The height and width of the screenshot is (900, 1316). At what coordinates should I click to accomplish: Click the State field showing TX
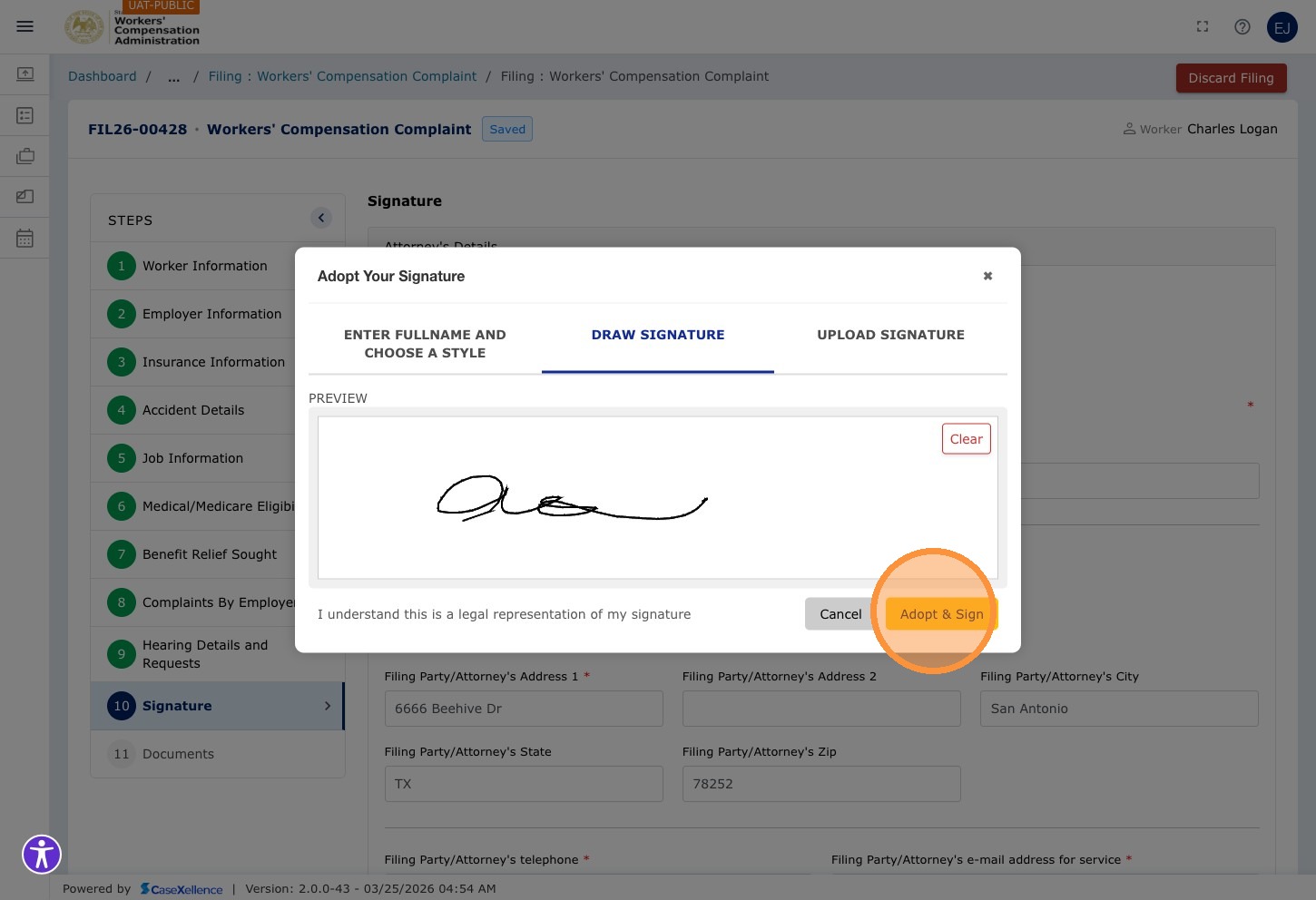point(524,784)
